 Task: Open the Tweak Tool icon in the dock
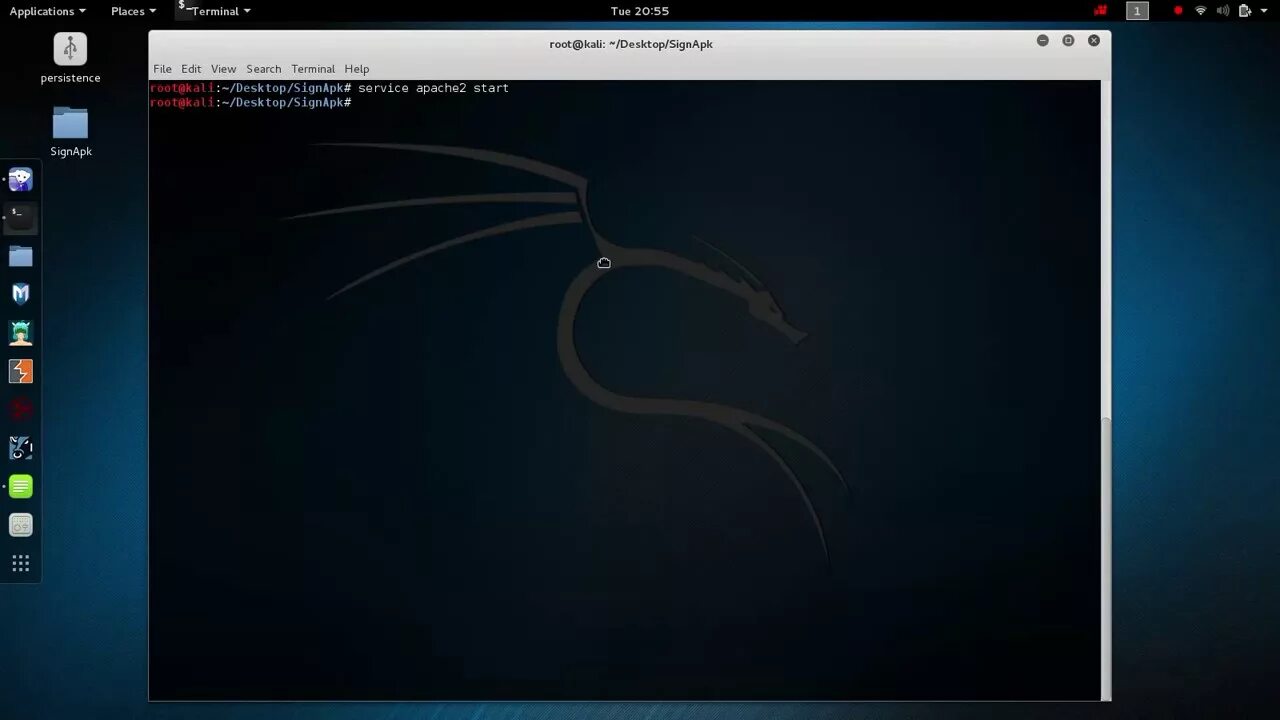point(21,525)
